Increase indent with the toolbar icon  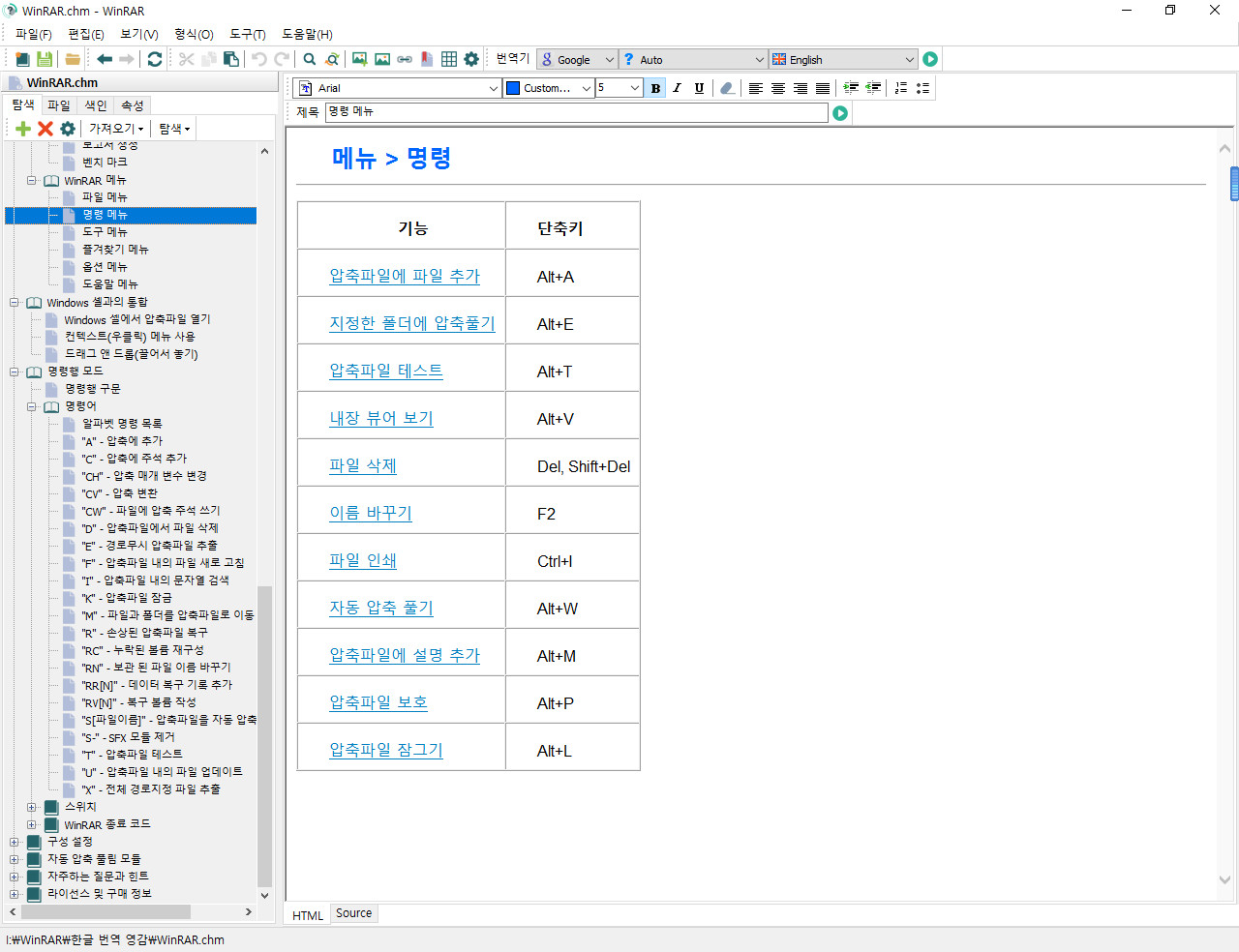[851, 88]
